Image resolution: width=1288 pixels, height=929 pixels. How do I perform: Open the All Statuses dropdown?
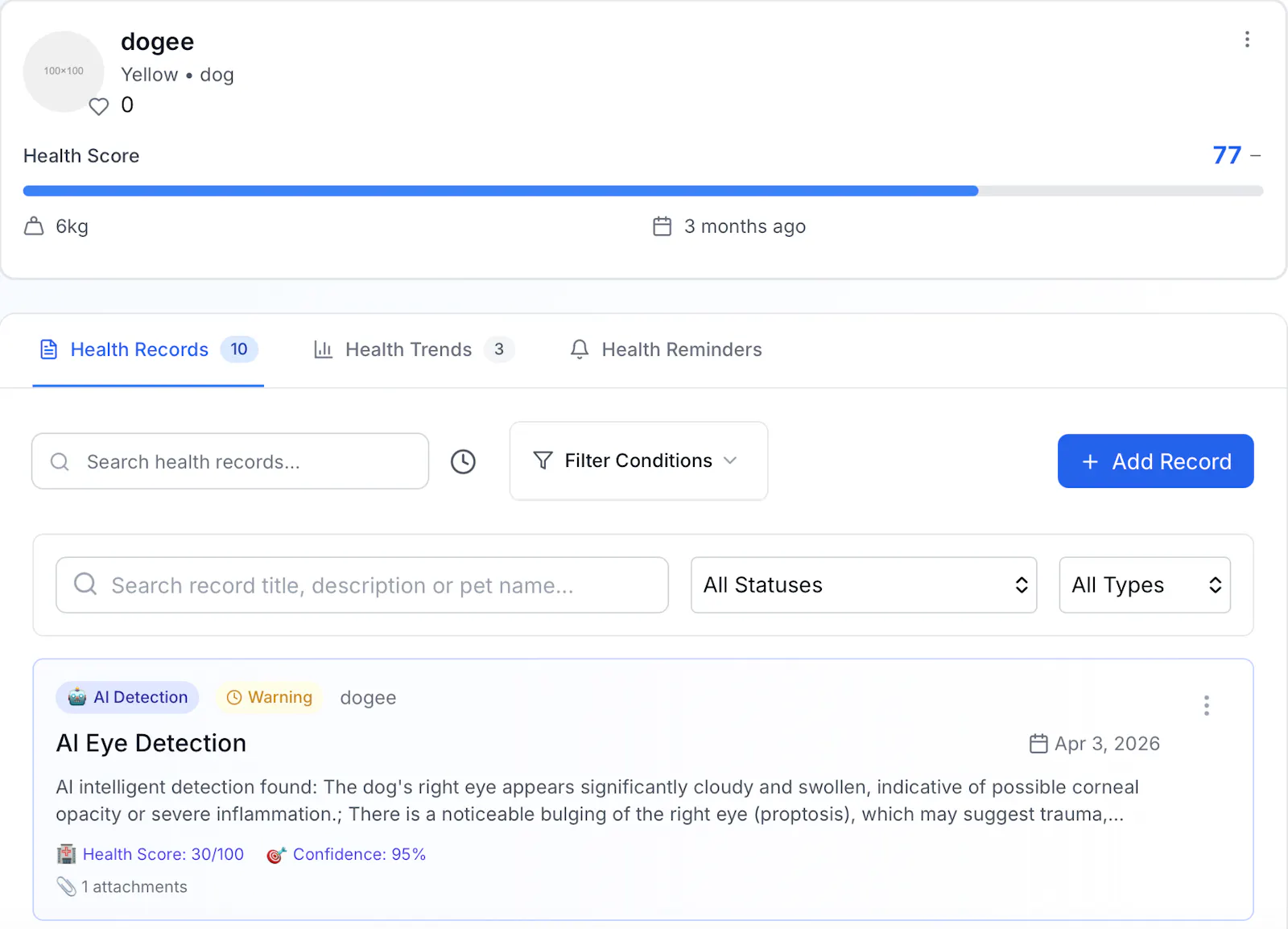click(864, 585)
